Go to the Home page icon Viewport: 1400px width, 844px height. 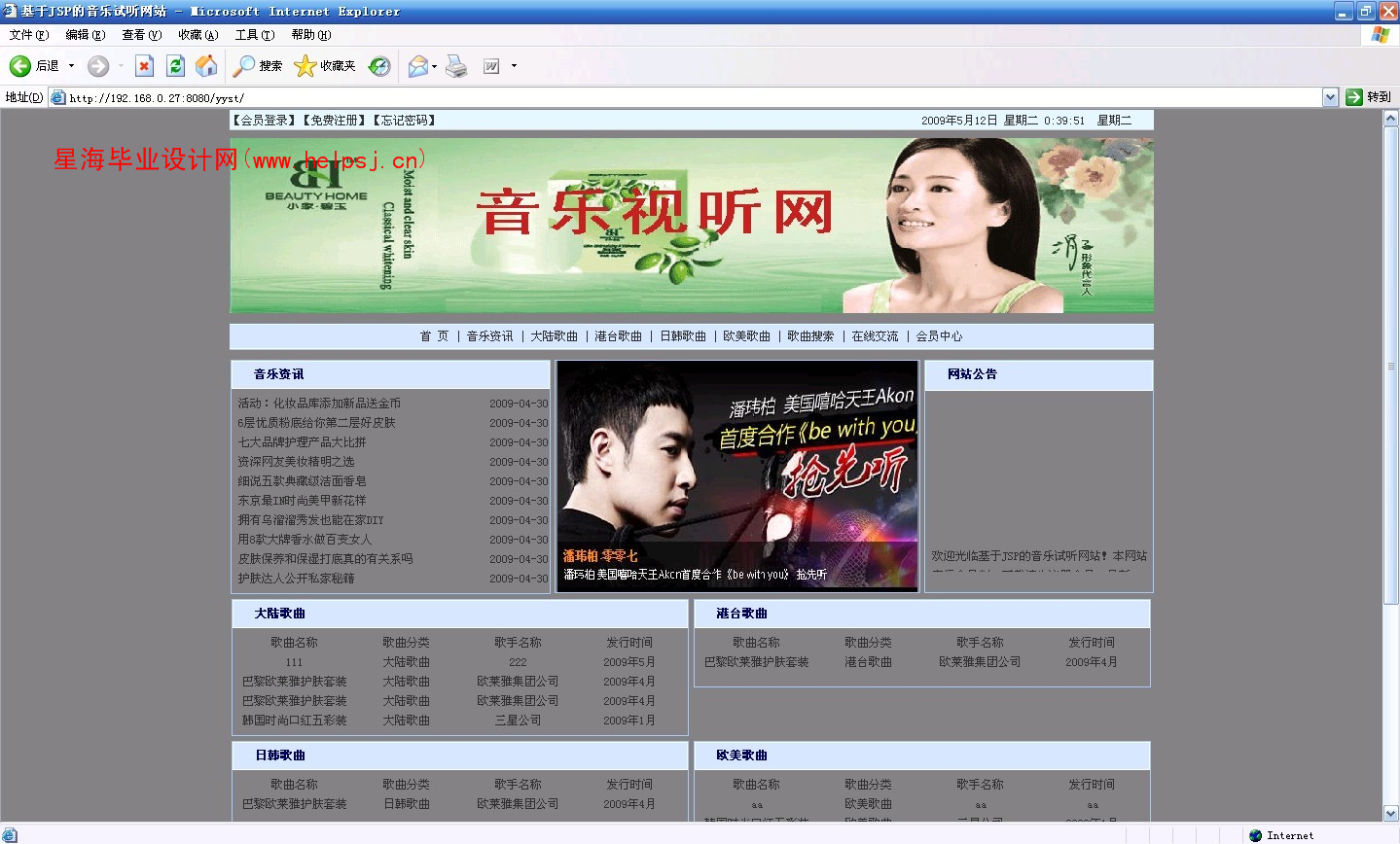(206, 66)
